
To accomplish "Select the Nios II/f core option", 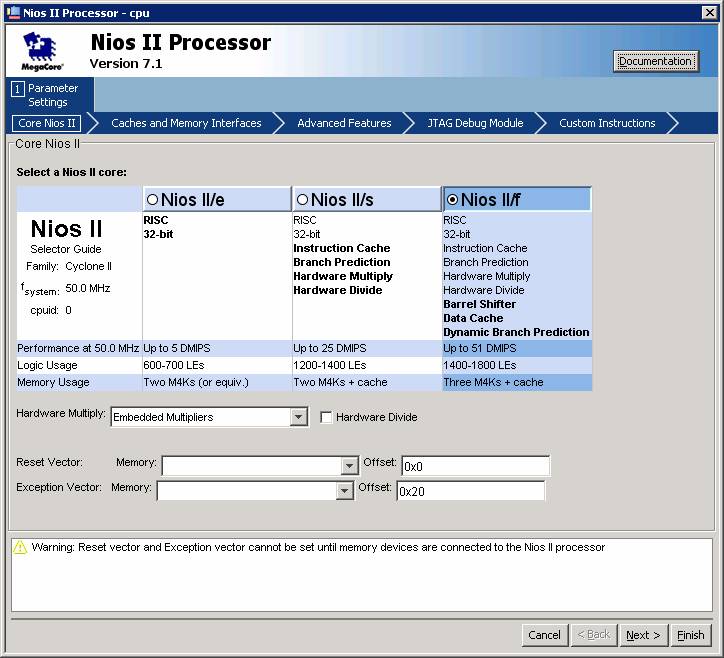I will 453,200.
